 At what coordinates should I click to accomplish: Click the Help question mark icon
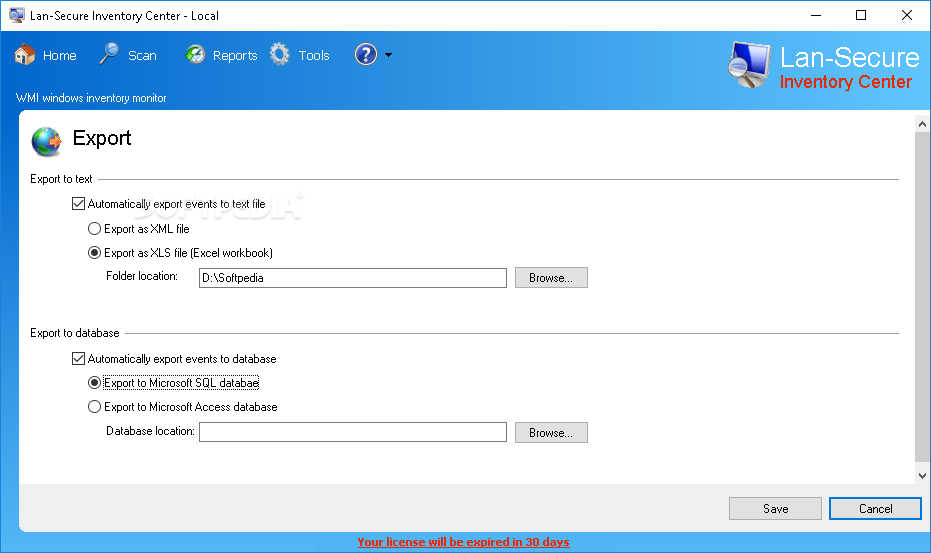(366, 55)
